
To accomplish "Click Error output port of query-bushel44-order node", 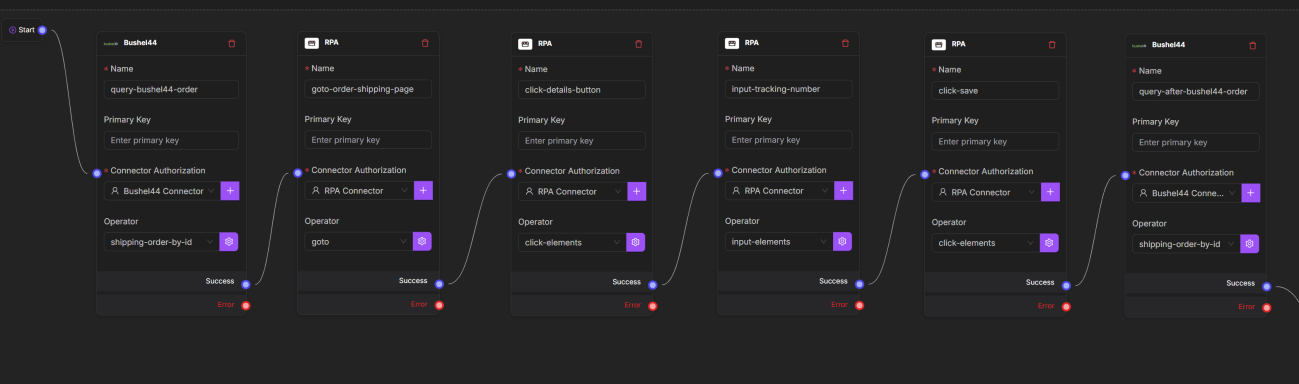I will [246, 305].
